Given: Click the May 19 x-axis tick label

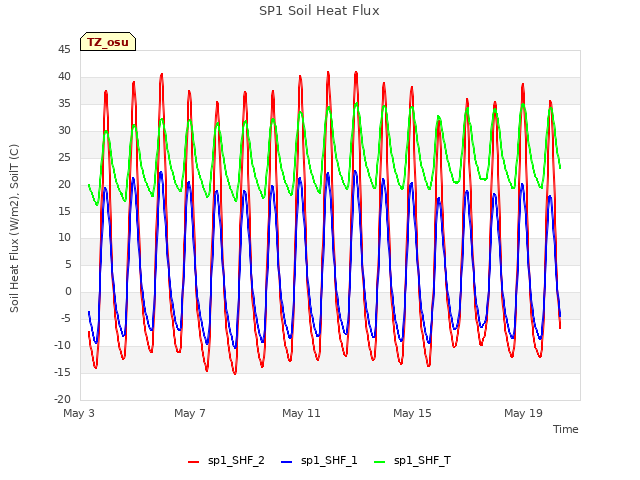Looking at the screenshot, I should 523,413.
